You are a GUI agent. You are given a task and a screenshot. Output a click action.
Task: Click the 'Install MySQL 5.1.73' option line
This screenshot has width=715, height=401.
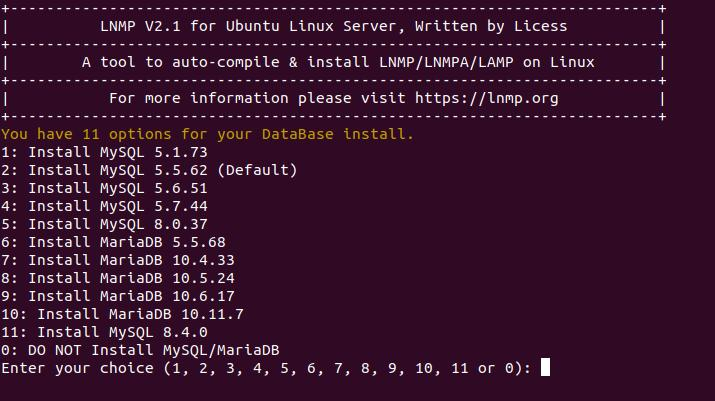104,152
